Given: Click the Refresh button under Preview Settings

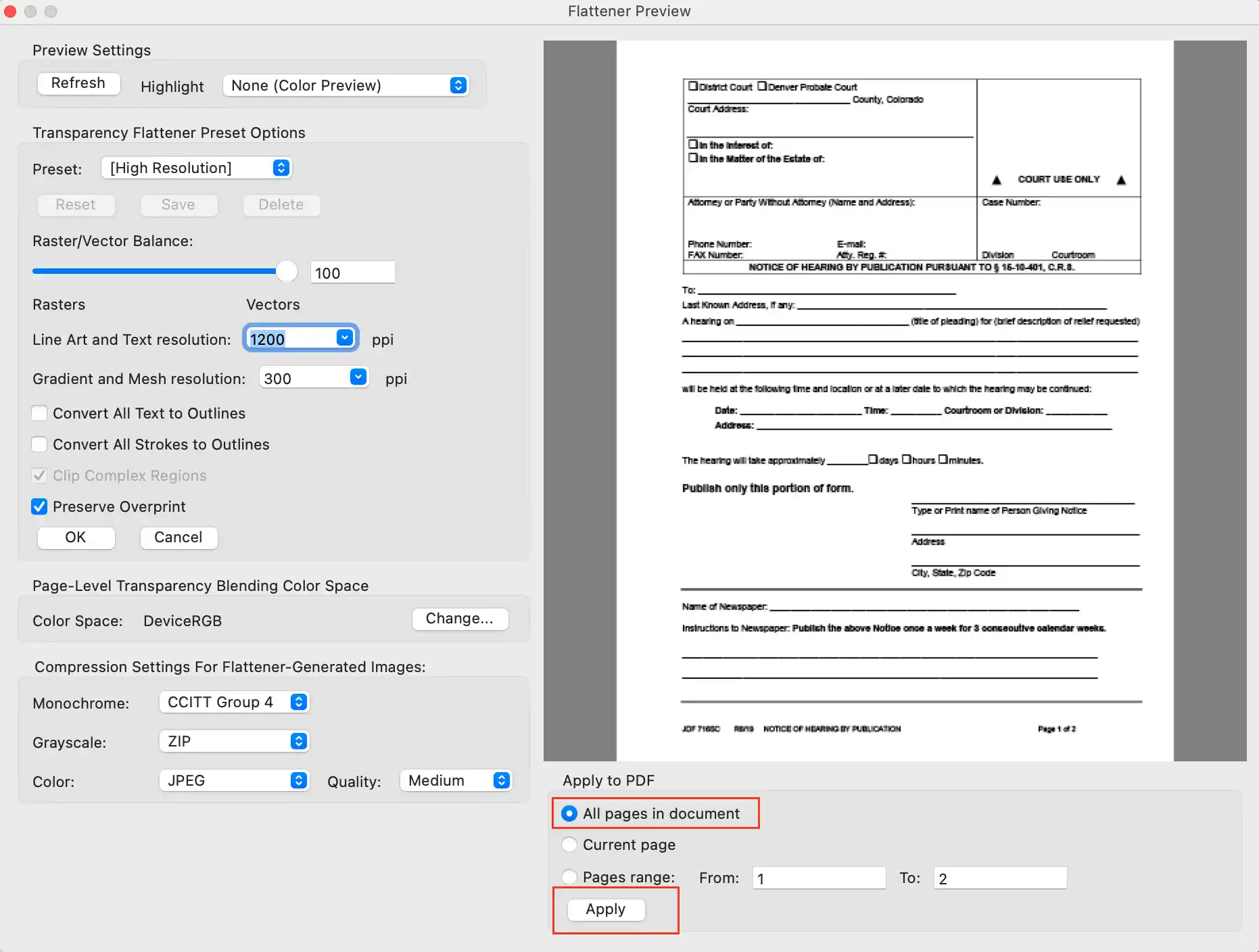Looking at the screenshot, I should click(x=78, y=83).
